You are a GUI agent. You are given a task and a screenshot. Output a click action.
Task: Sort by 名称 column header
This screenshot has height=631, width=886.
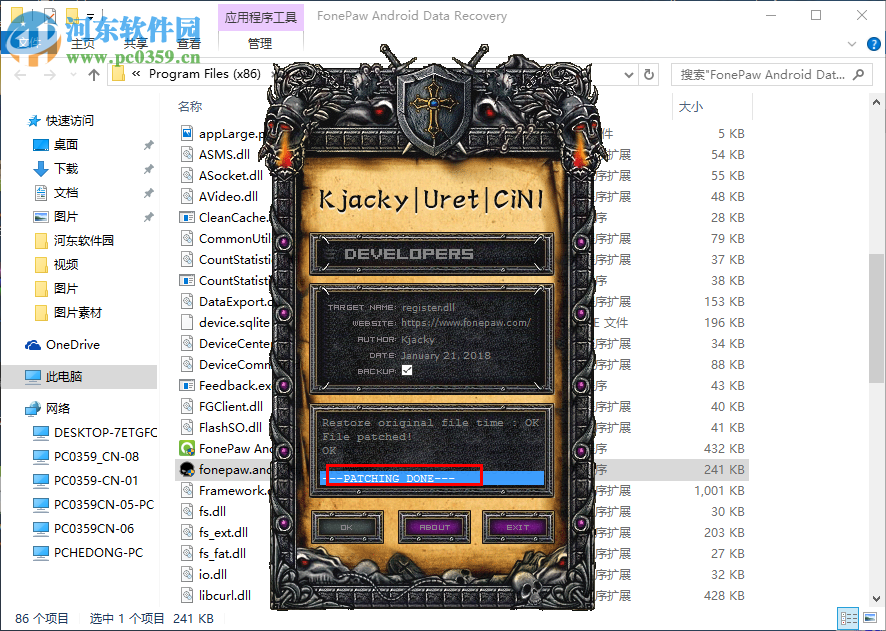click(190, 106)
